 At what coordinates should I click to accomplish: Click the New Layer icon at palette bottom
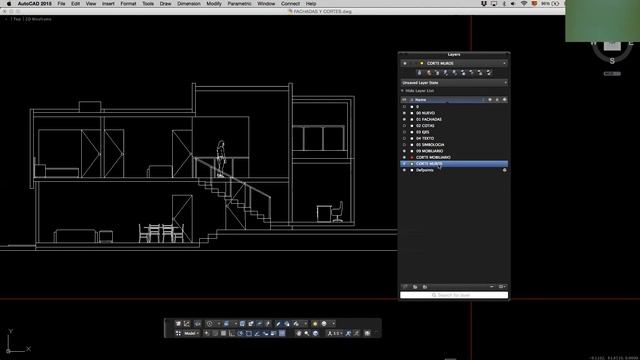point(405,287)
